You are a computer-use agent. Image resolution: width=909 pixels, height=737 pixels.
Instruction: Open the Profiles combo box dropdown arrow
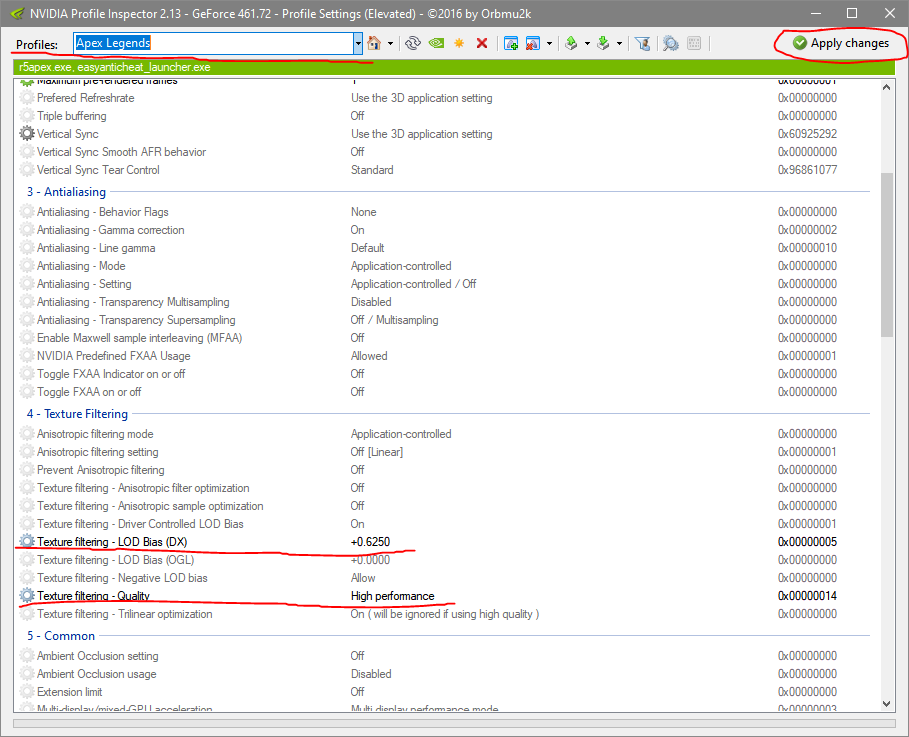(x=358, y=43)
